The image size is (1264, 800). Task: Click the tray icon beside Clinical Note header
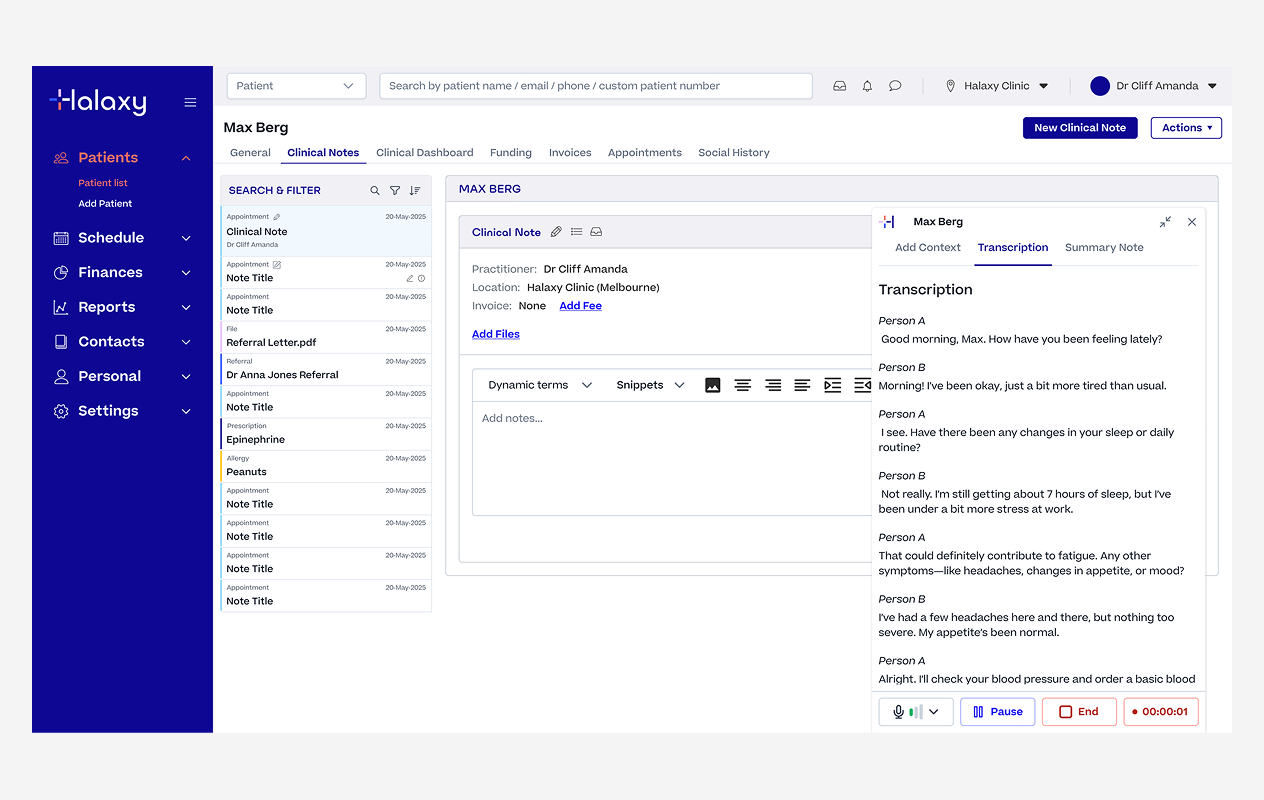click(x=596, y=232)
